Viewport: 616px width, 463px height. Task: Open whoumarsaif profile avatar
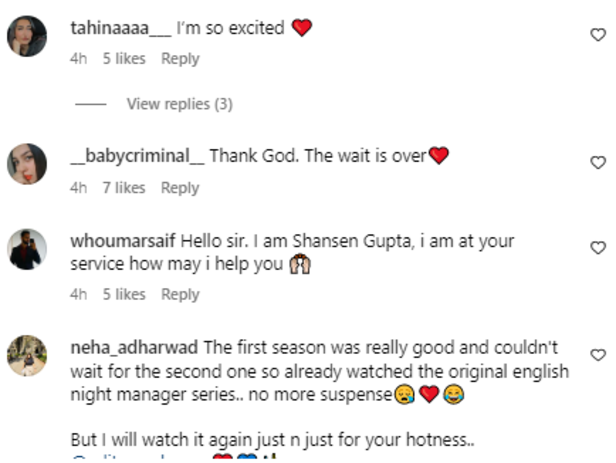point(27,249)
